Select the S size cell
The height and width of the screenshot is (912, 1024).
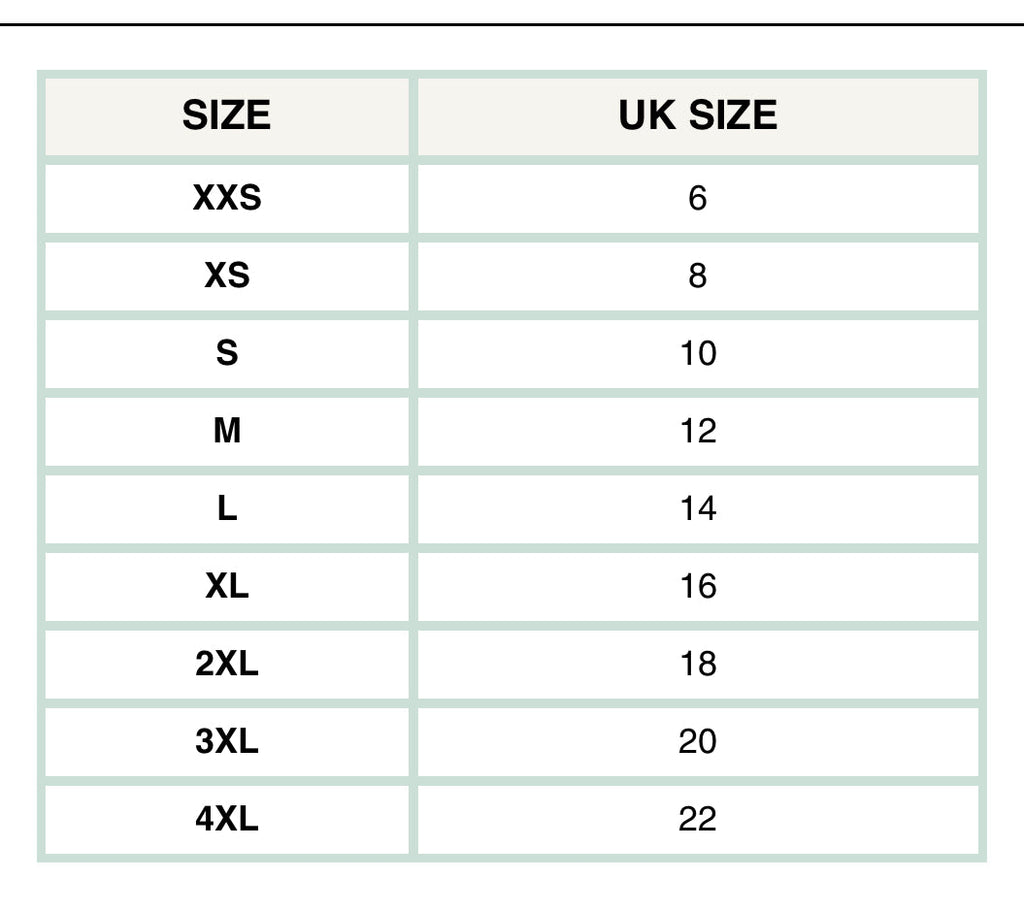(227, 353)
